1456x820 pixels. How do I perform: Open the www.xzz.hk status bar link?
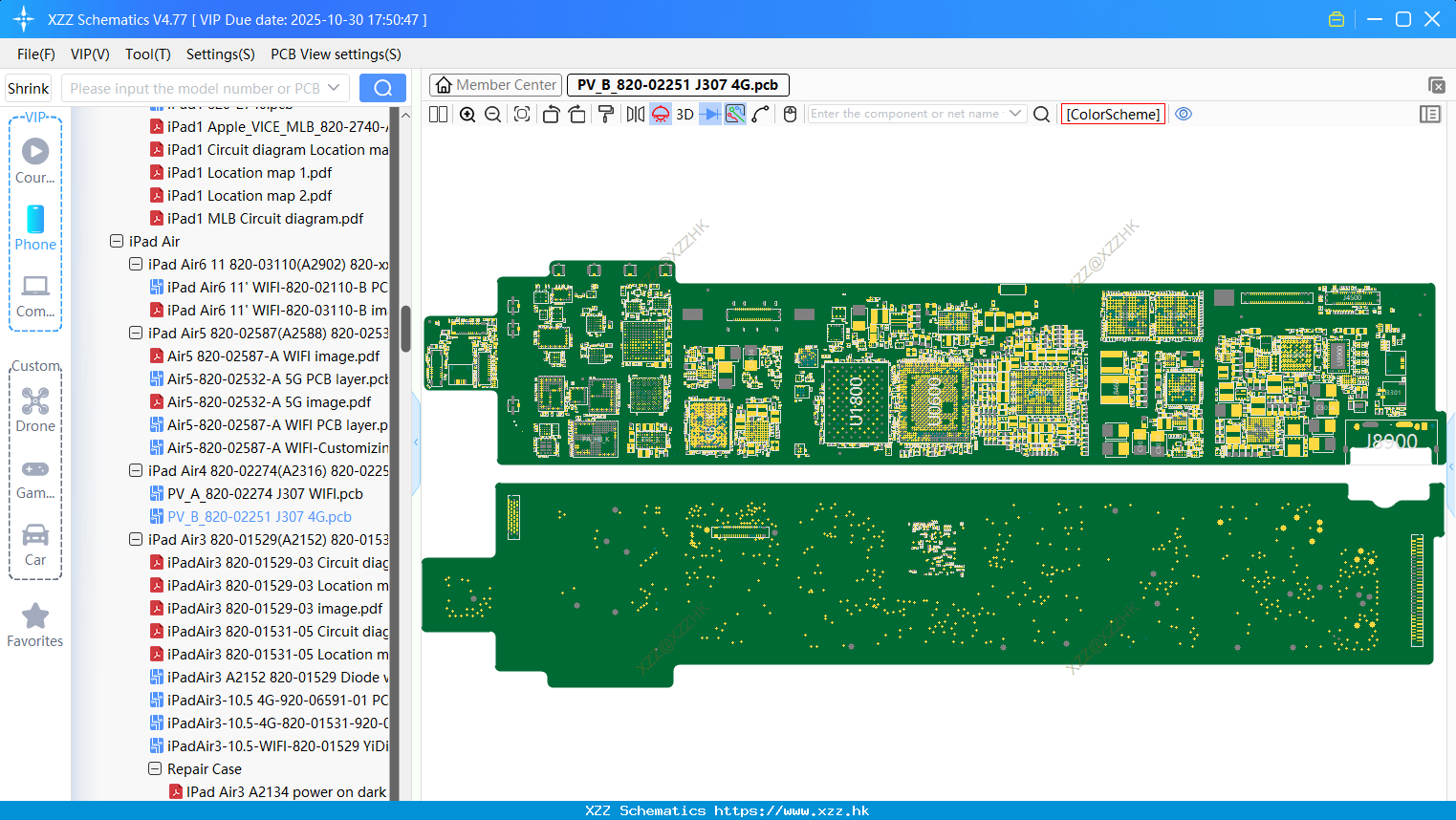pos(792,810)
